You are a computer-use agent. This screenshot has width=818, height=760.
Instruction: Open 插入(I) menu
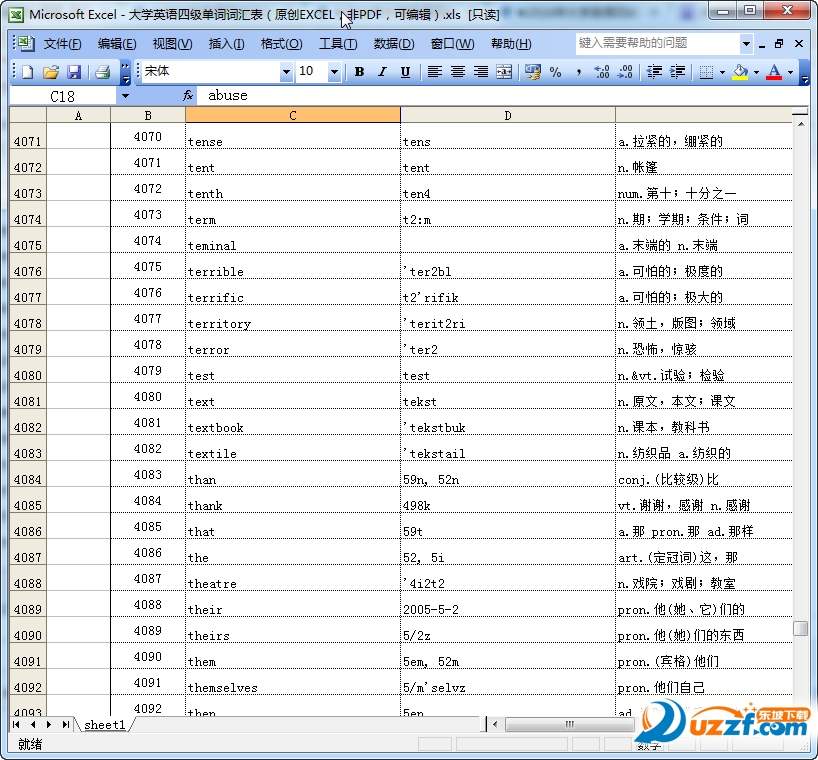tap(226, 44)
